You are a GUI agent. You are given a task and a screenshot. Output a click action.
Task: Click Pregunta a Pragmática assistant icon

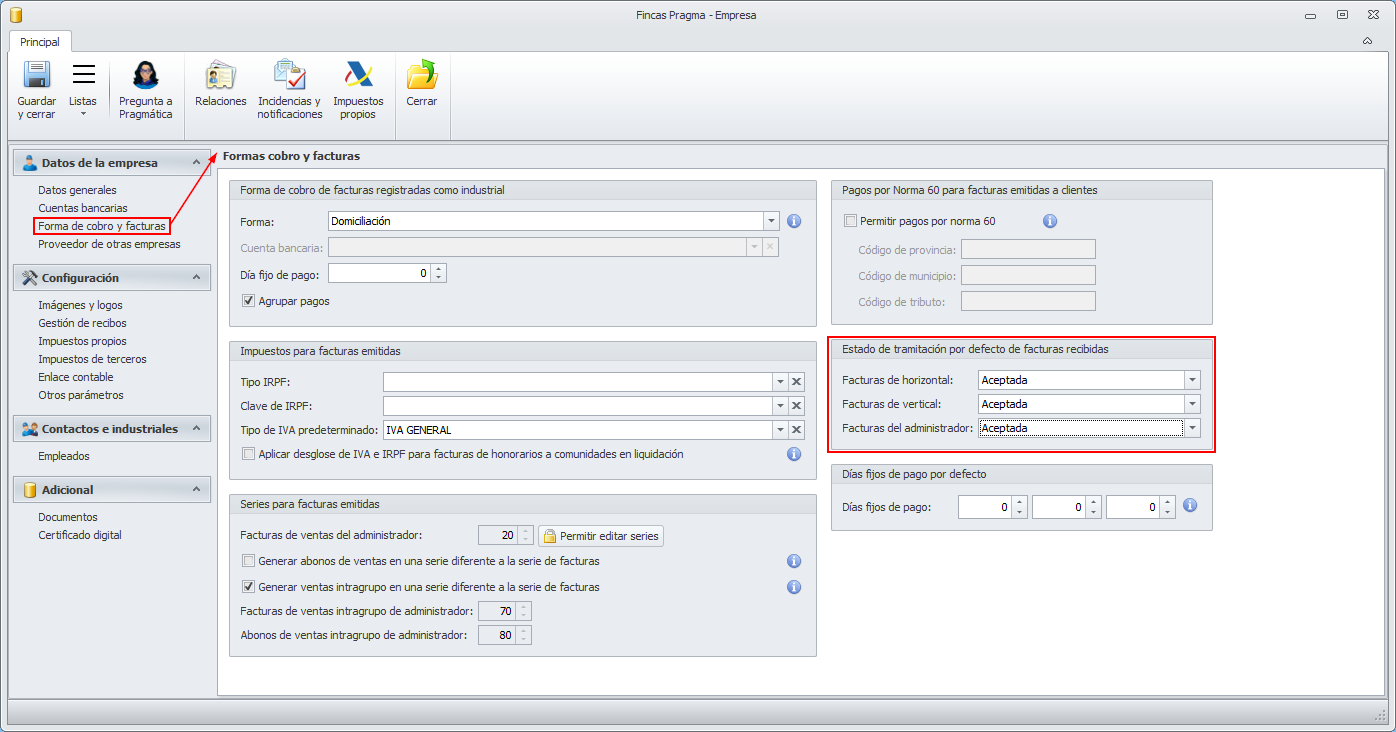click(146, 75)
